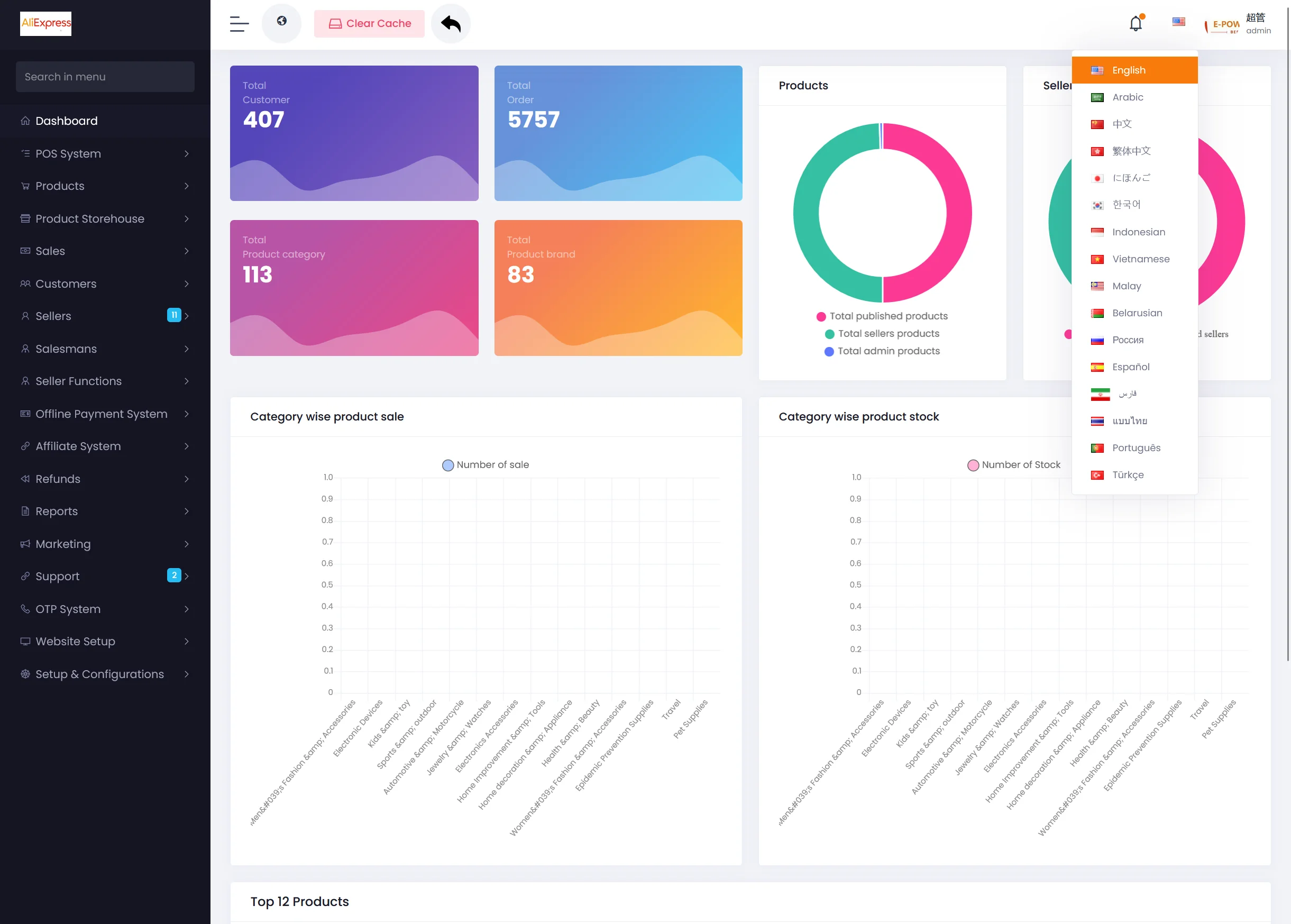The width and height of the screenshot is (1291, 924).
Task: Click the AliExpress logo
Action: (46, 23)
